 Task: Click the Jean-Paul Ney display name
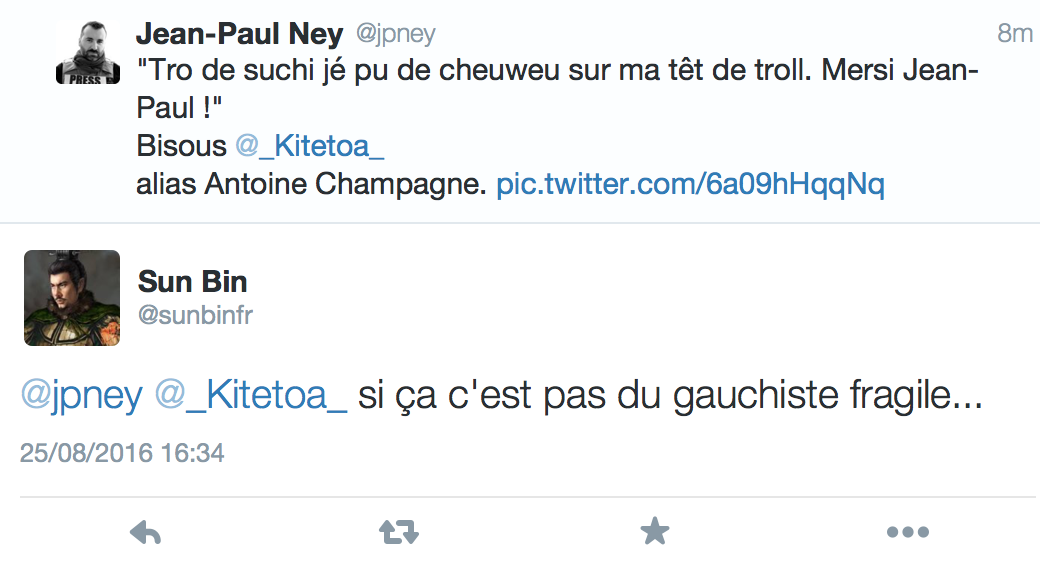[x=239, y=34]
